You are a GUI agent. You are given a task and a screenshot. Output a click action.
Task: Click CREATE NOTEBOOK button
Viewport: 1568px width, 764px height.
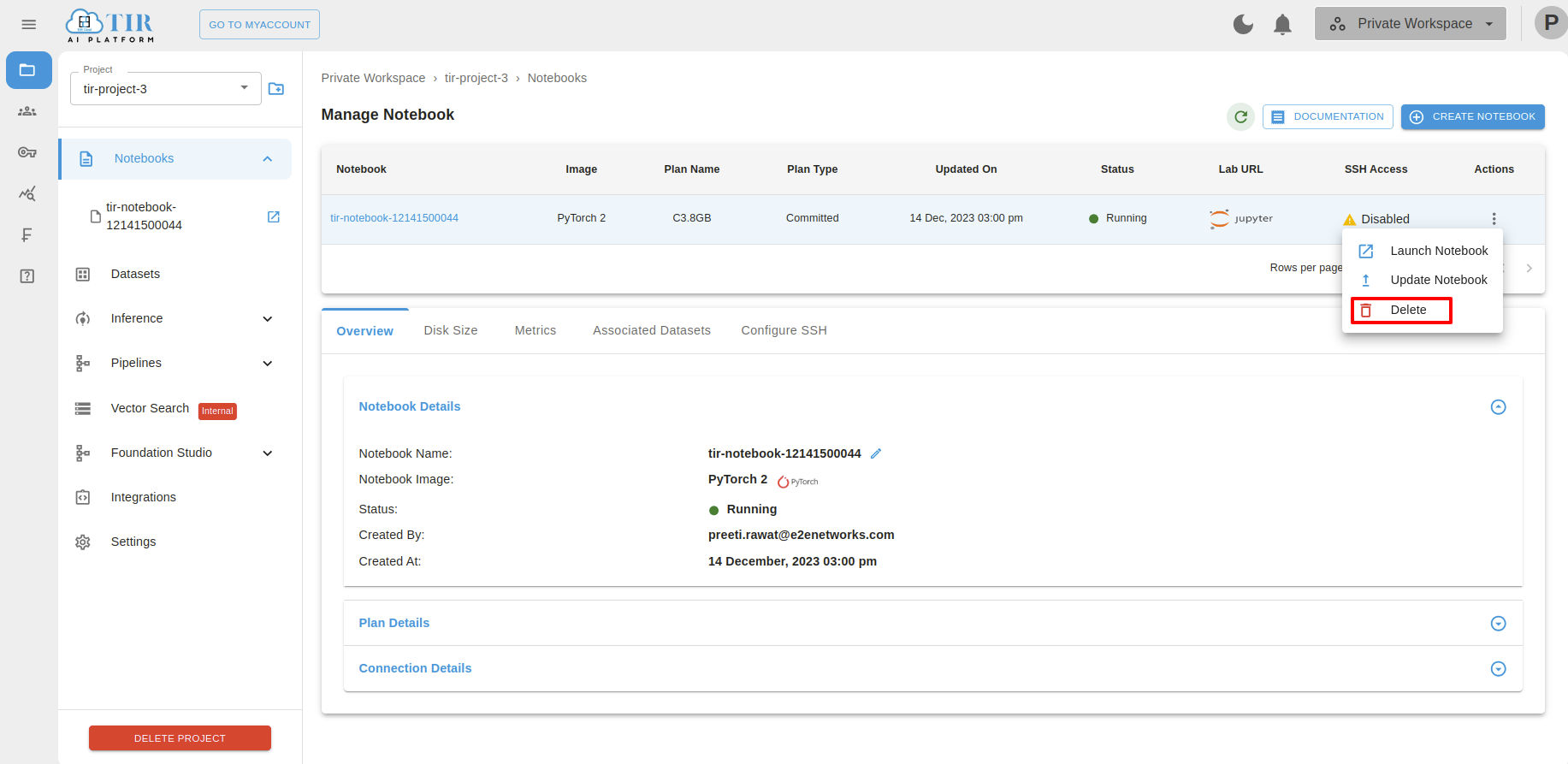pyautogui.click(x=1473, y=116)
